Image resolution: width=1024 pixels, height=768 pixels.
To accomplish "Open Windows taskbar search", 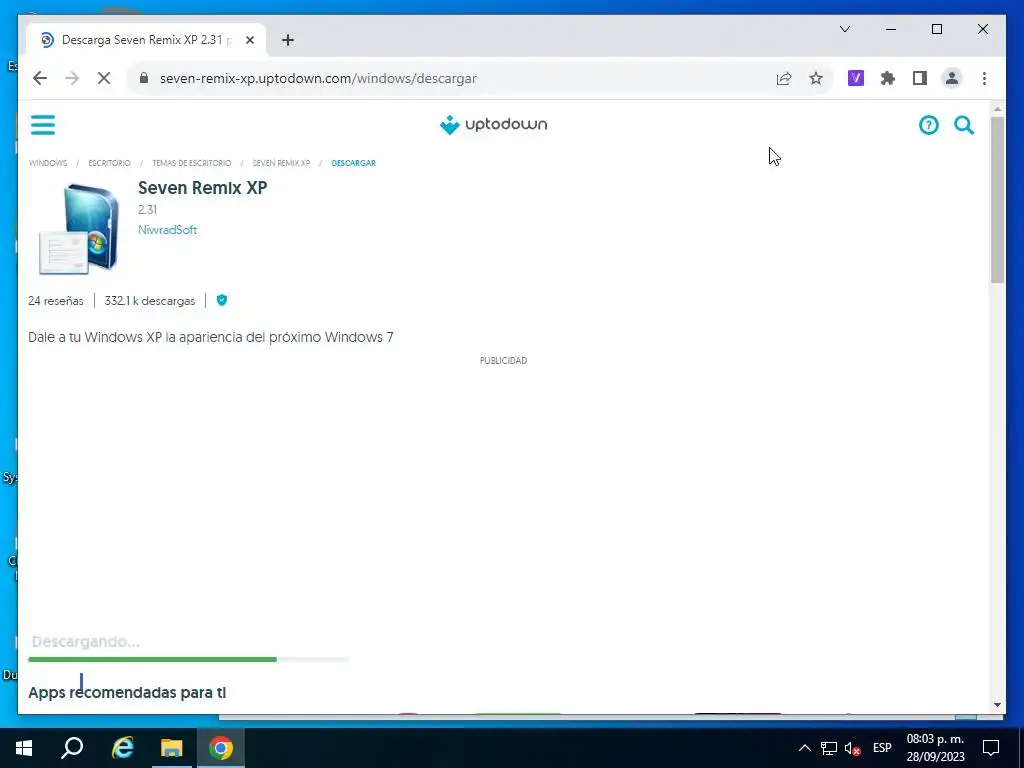I will click(x=72, y=748).
